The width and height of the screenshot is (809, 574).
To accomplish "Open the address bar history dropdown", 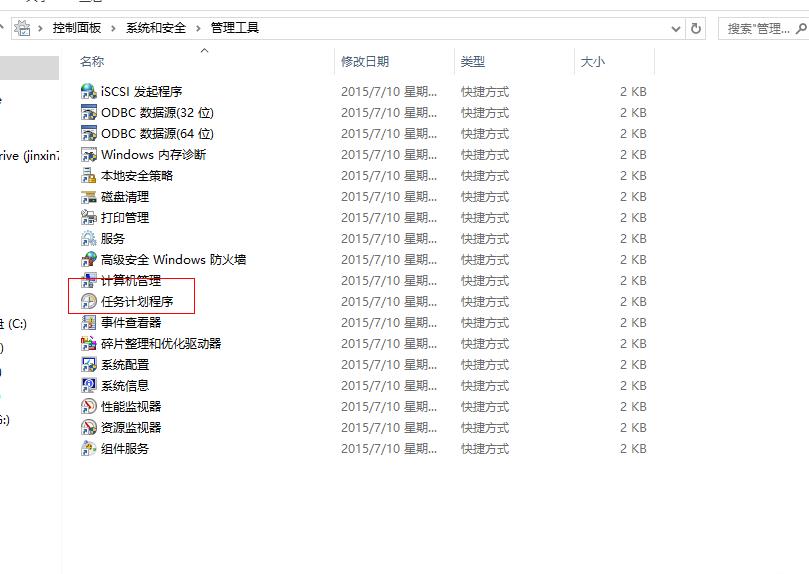I will 676,29.
